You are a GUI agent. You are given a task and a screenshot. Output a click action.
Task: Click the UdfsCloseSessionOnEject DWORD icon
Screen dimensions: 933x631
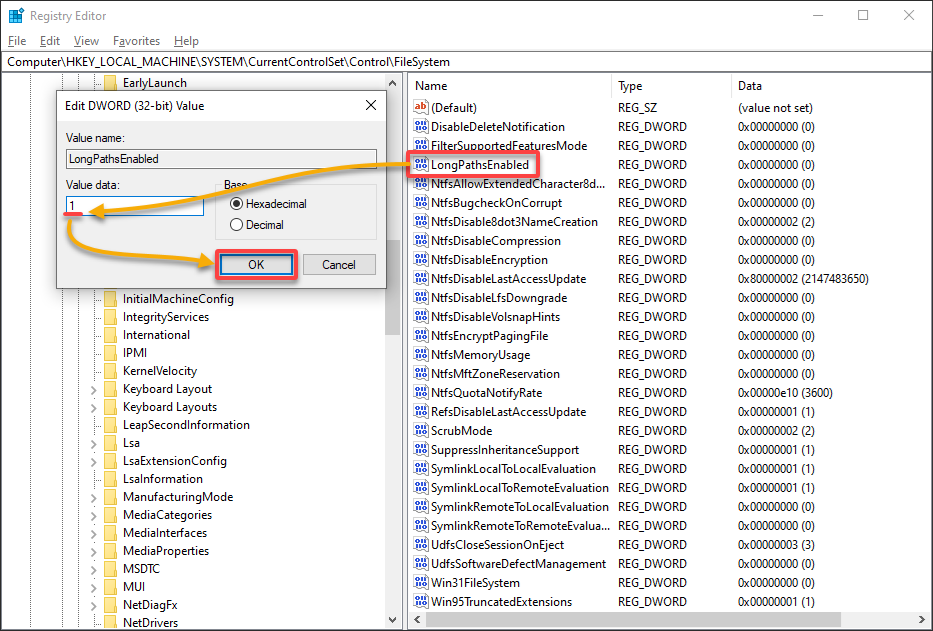click(421, 544)
